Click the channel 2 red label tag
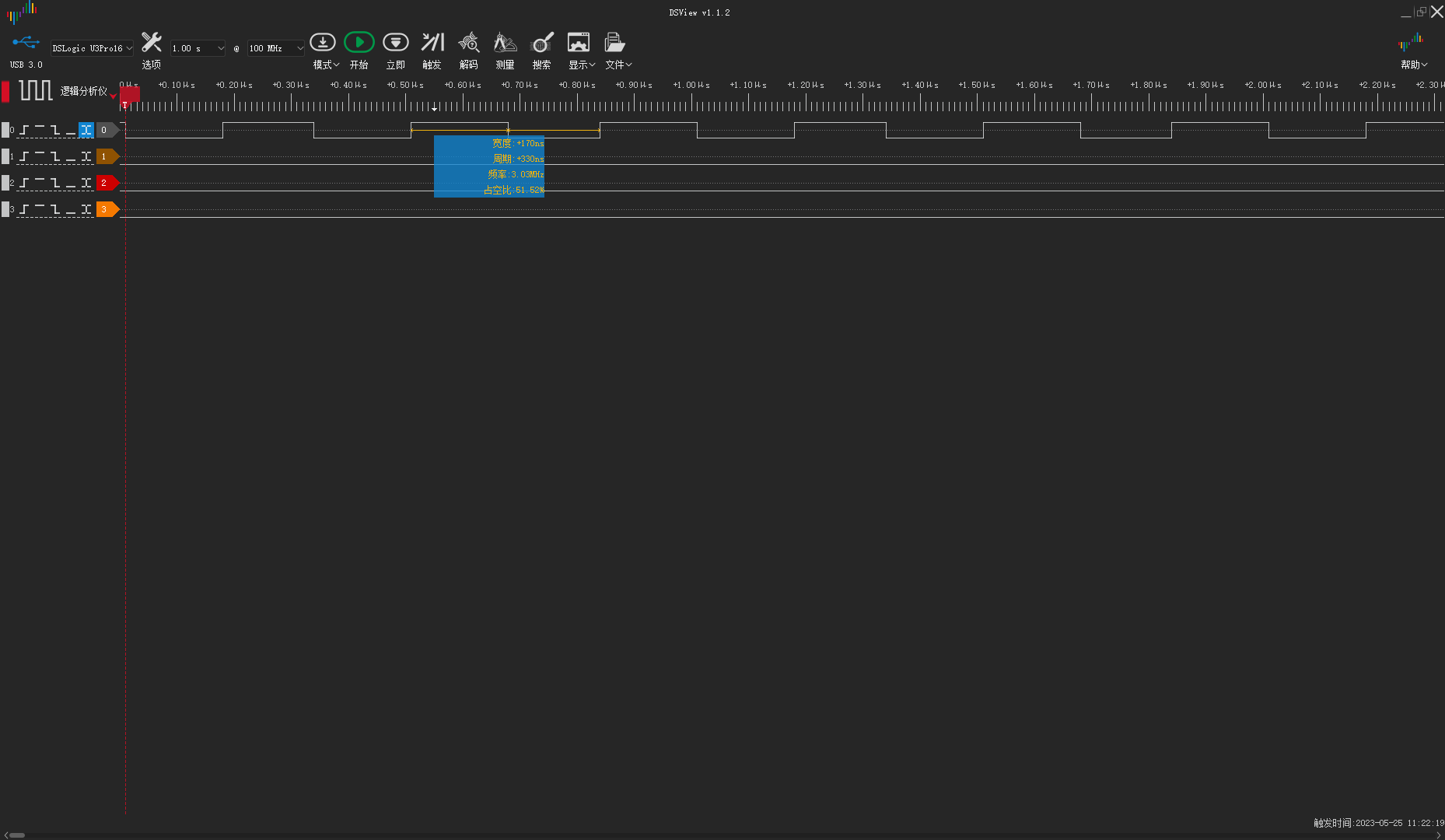 (107, 183)
